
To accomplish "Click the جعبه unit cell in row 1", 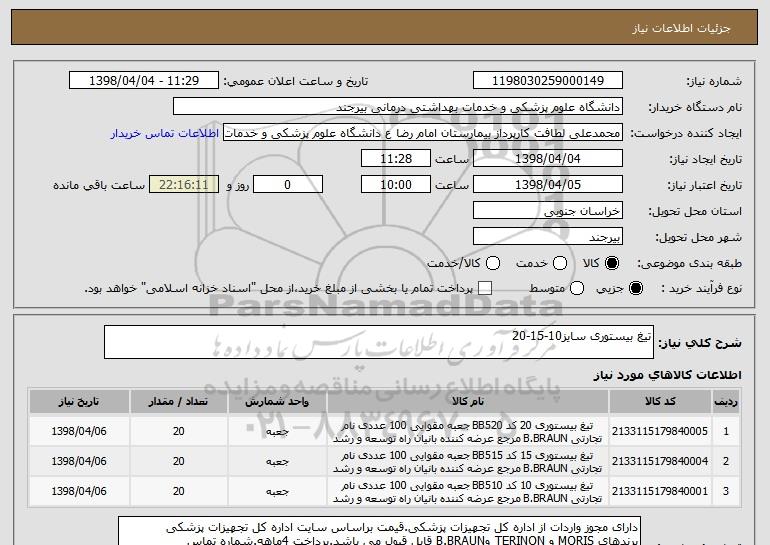I will tap(277, 432).
